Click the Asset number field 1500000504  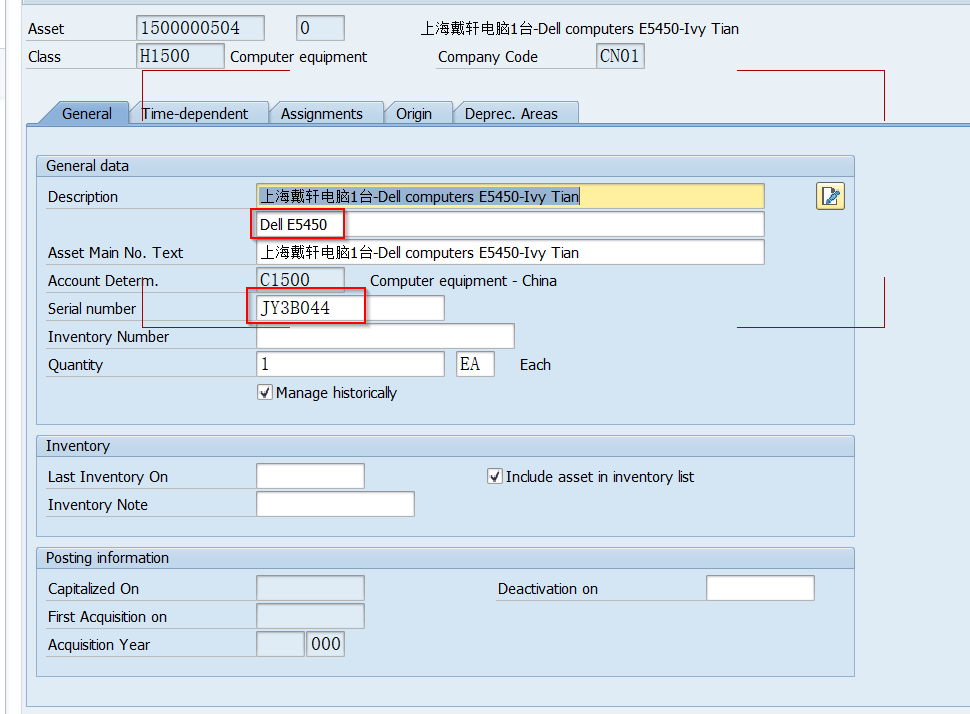click(x=200, y=28)
